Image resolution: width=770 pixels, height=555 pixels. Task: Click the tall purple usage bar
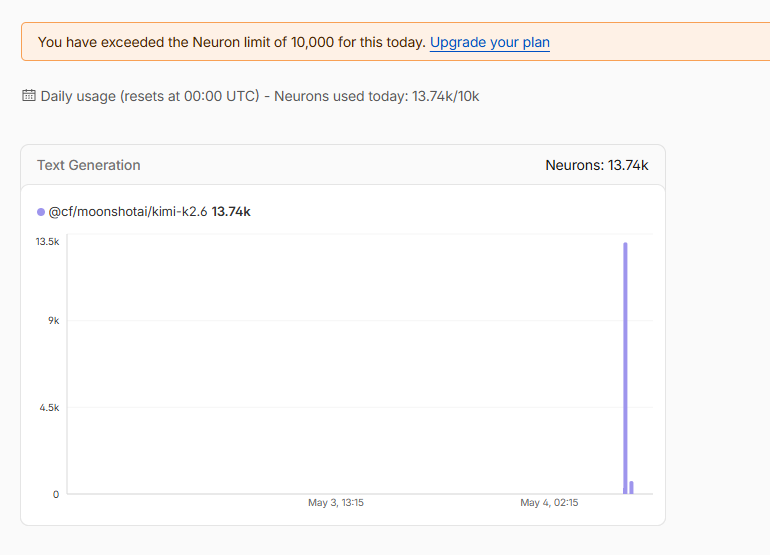point(625,367)
